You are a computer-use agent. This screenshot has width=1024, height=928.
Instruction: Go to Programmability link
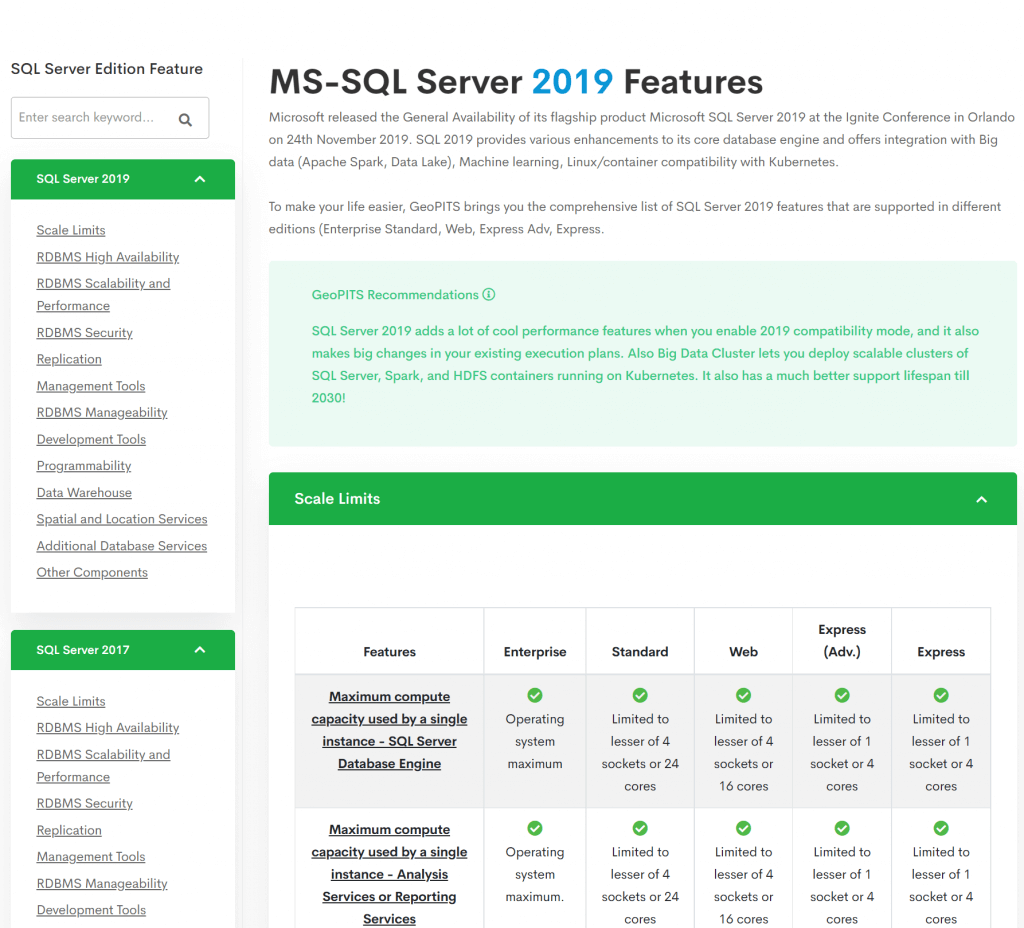(x=84, y=466)
